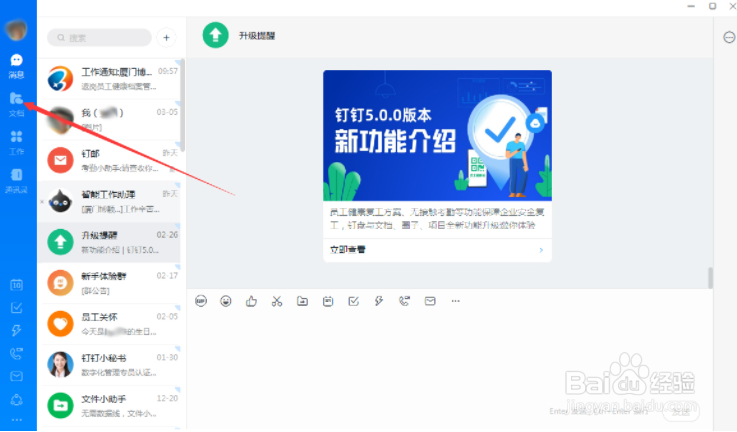Click the schedule calendar icon in chat toolbar

328,301
